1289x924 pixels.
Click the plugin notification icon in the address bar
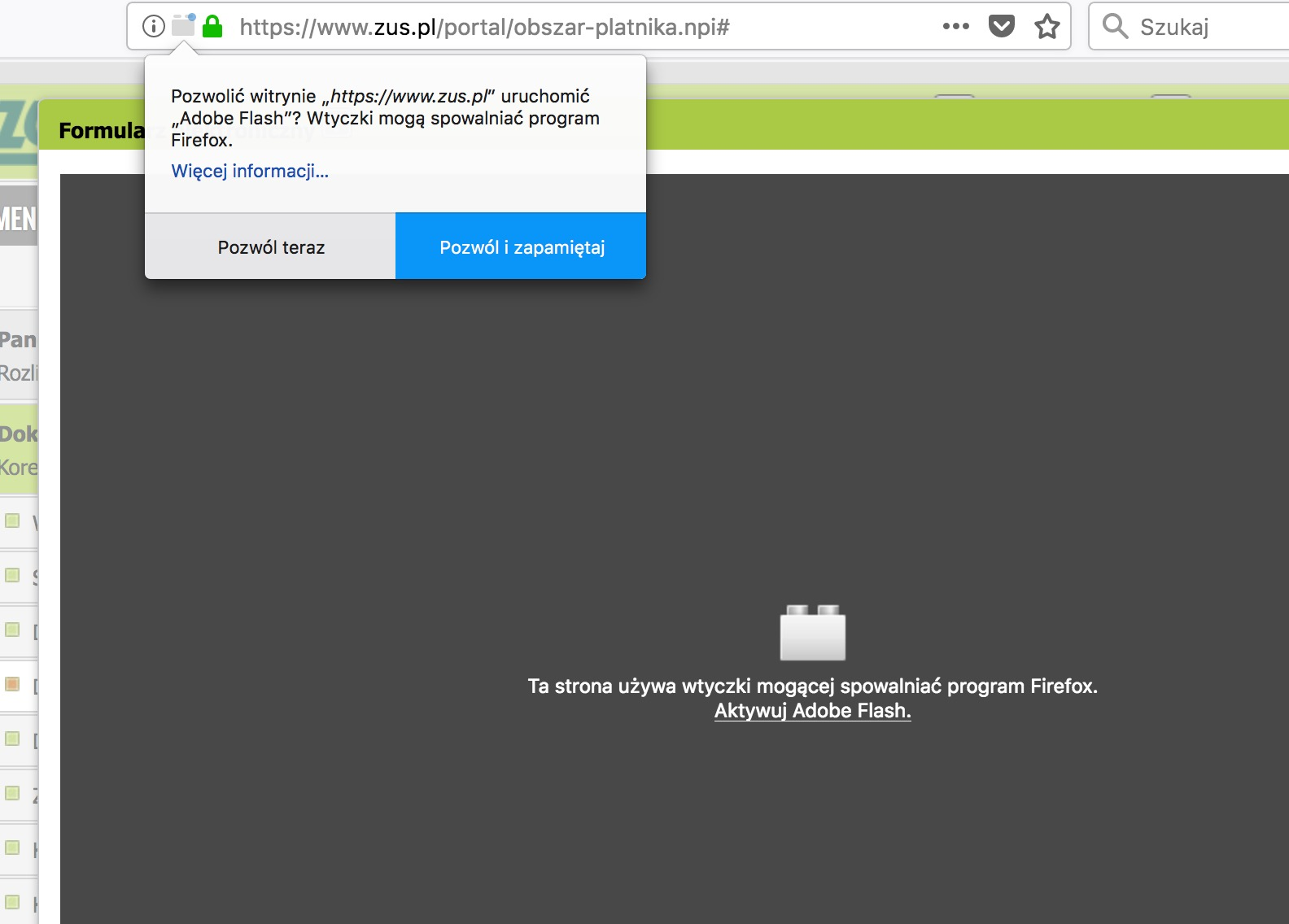[184, 25]
